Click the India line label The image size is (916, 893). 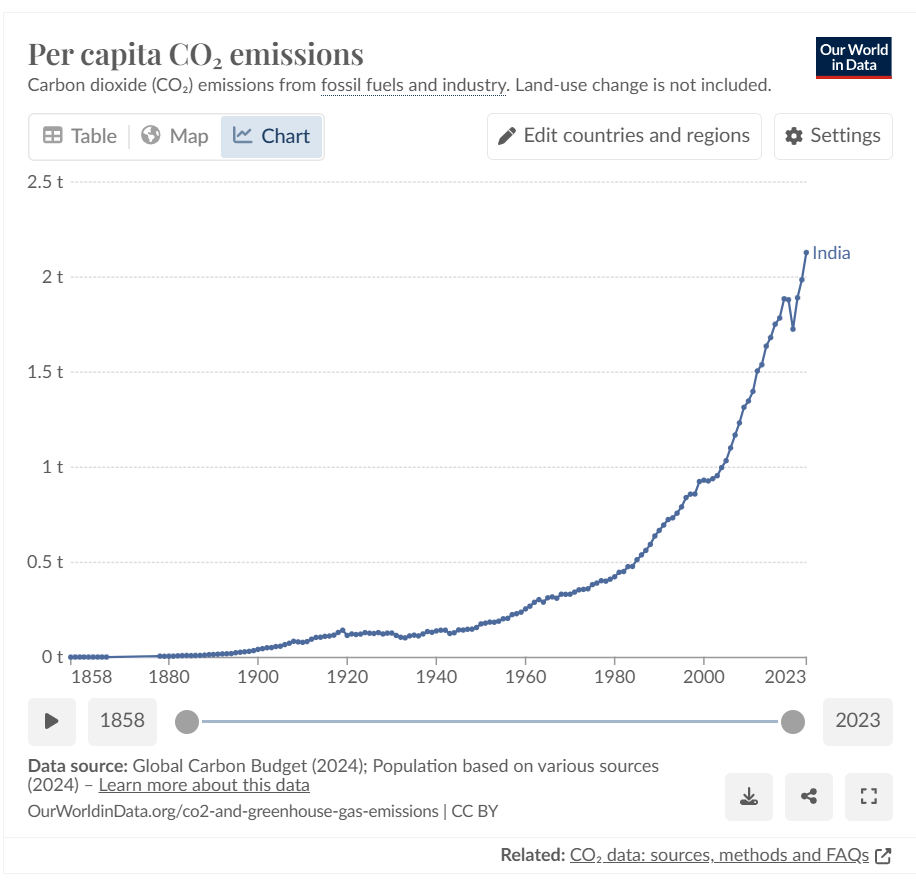(x=831, y=253)
